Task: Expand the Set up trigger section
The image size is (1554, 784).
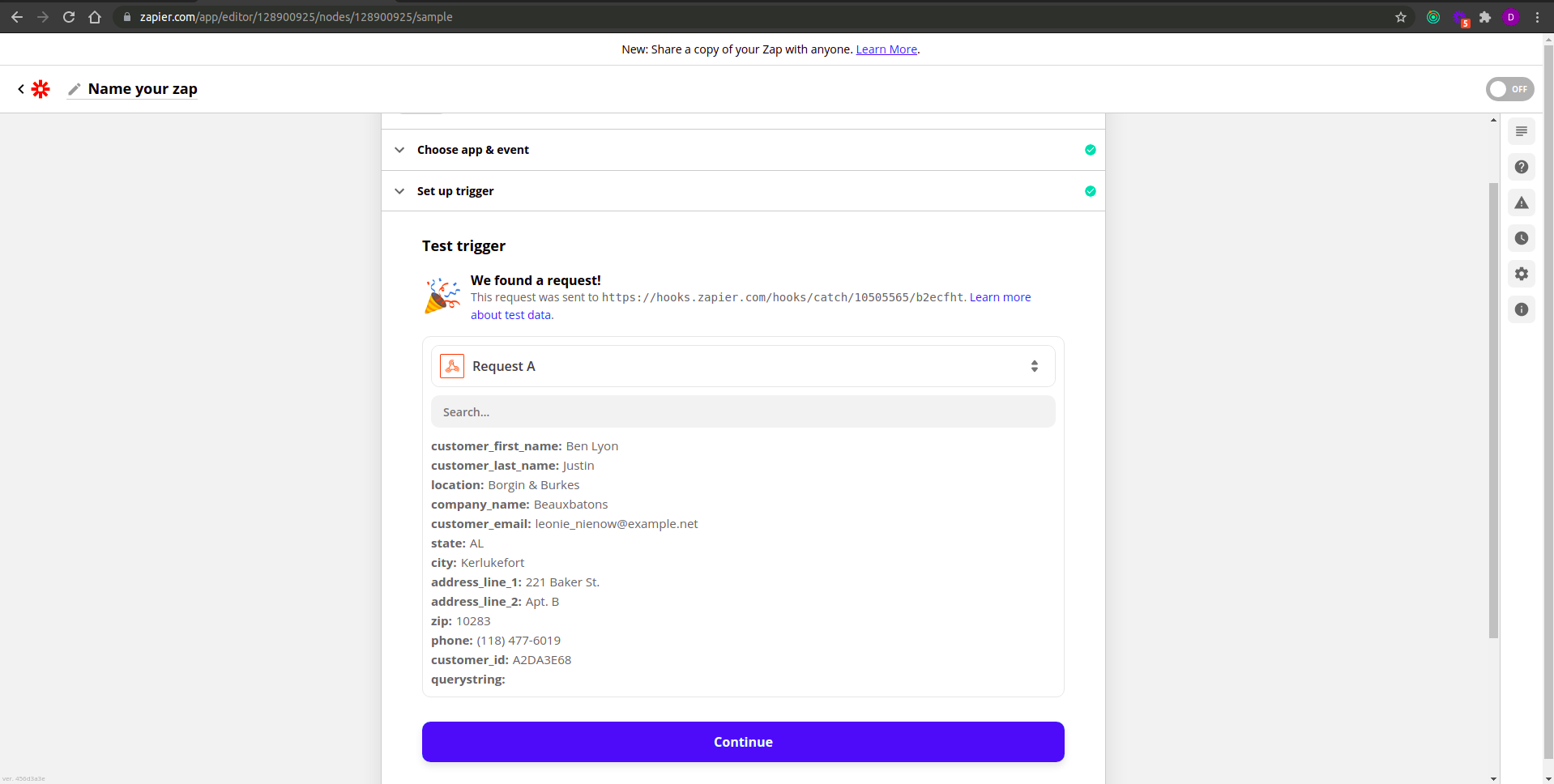Action: tap(743, 191)
